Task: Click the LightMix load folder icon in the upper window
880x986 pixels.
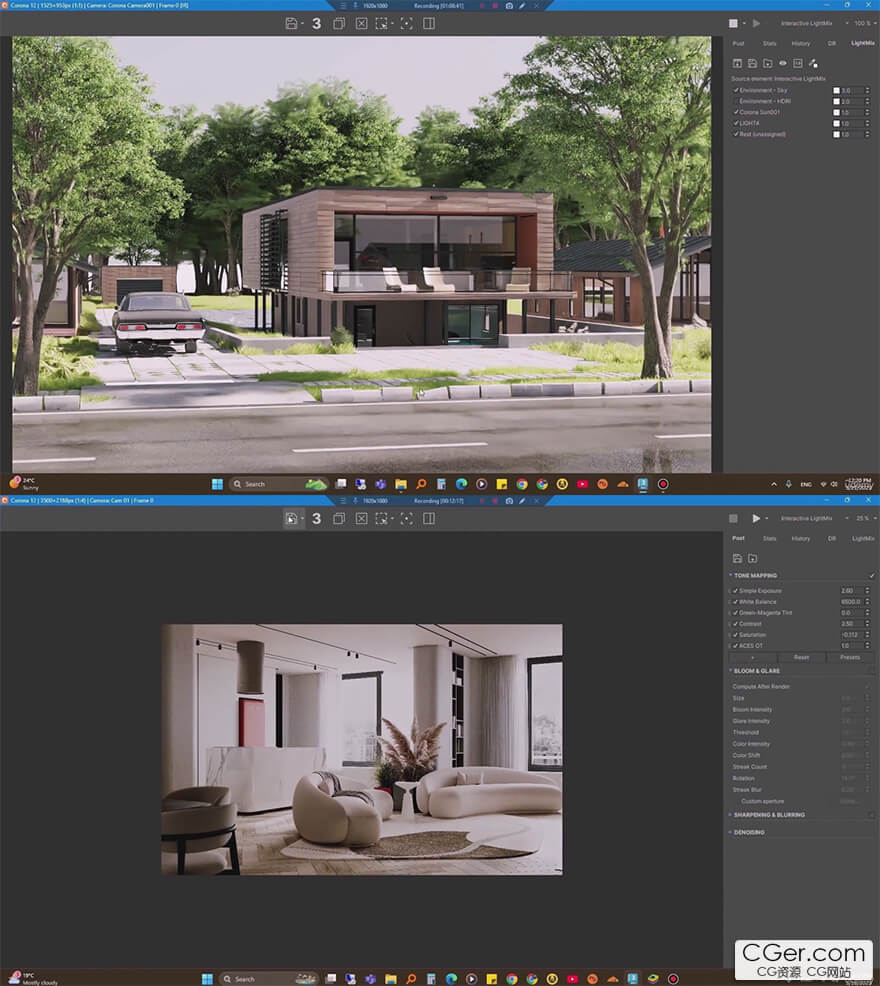Action: click(x=767, y=64)
